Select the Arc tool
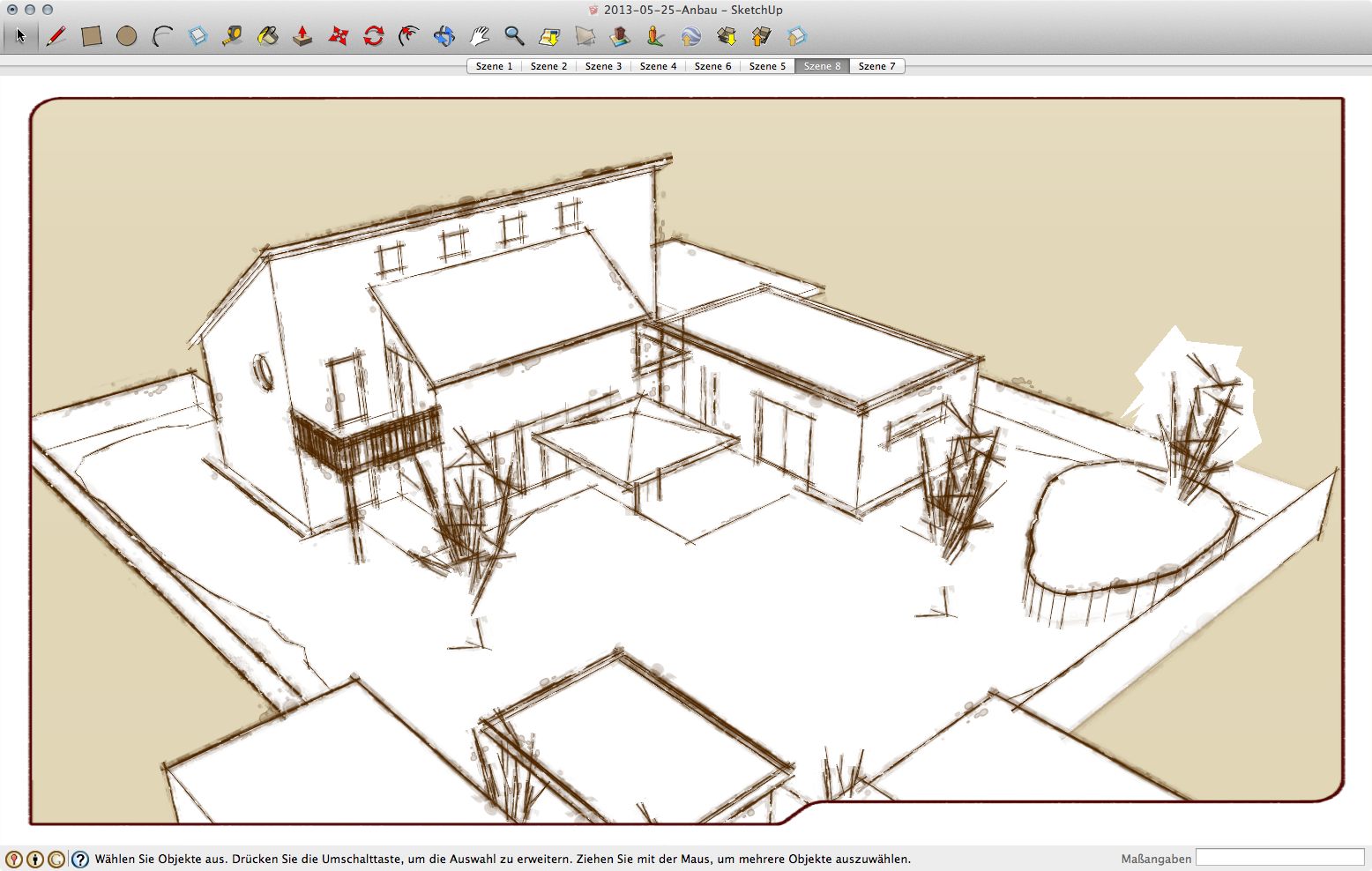 click(162, 36)
